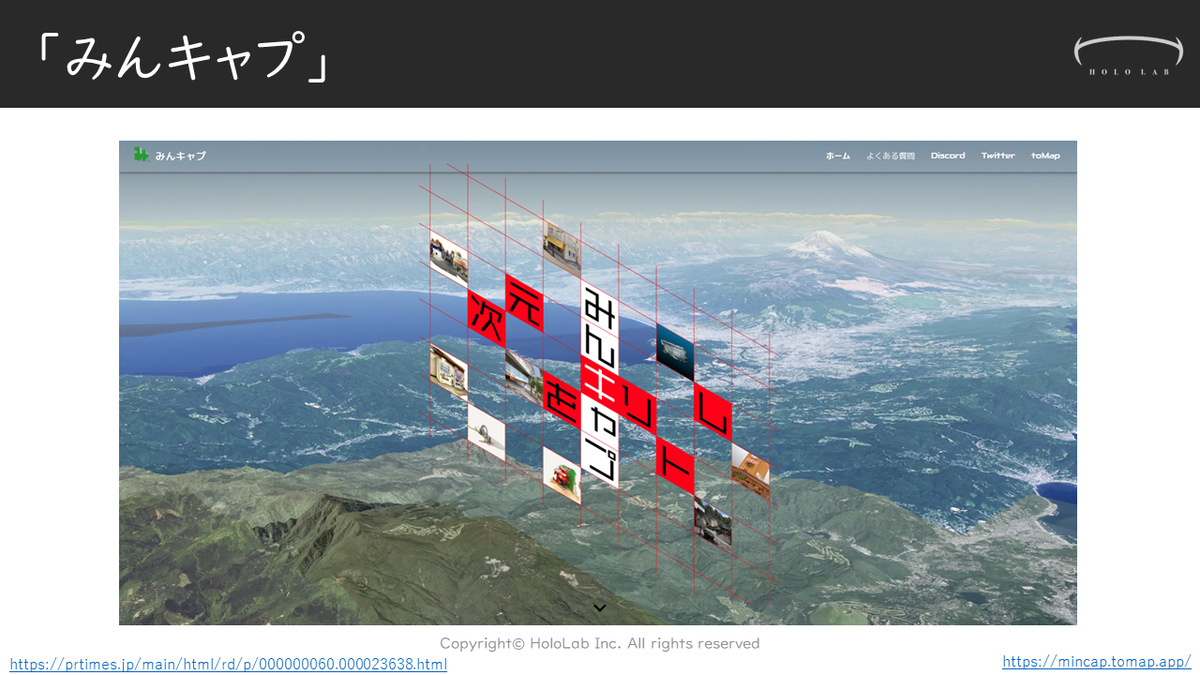Click the red tile with ト character
Image resolution: width=1200 pixels, height=675 pixels.
pos(675,463)
